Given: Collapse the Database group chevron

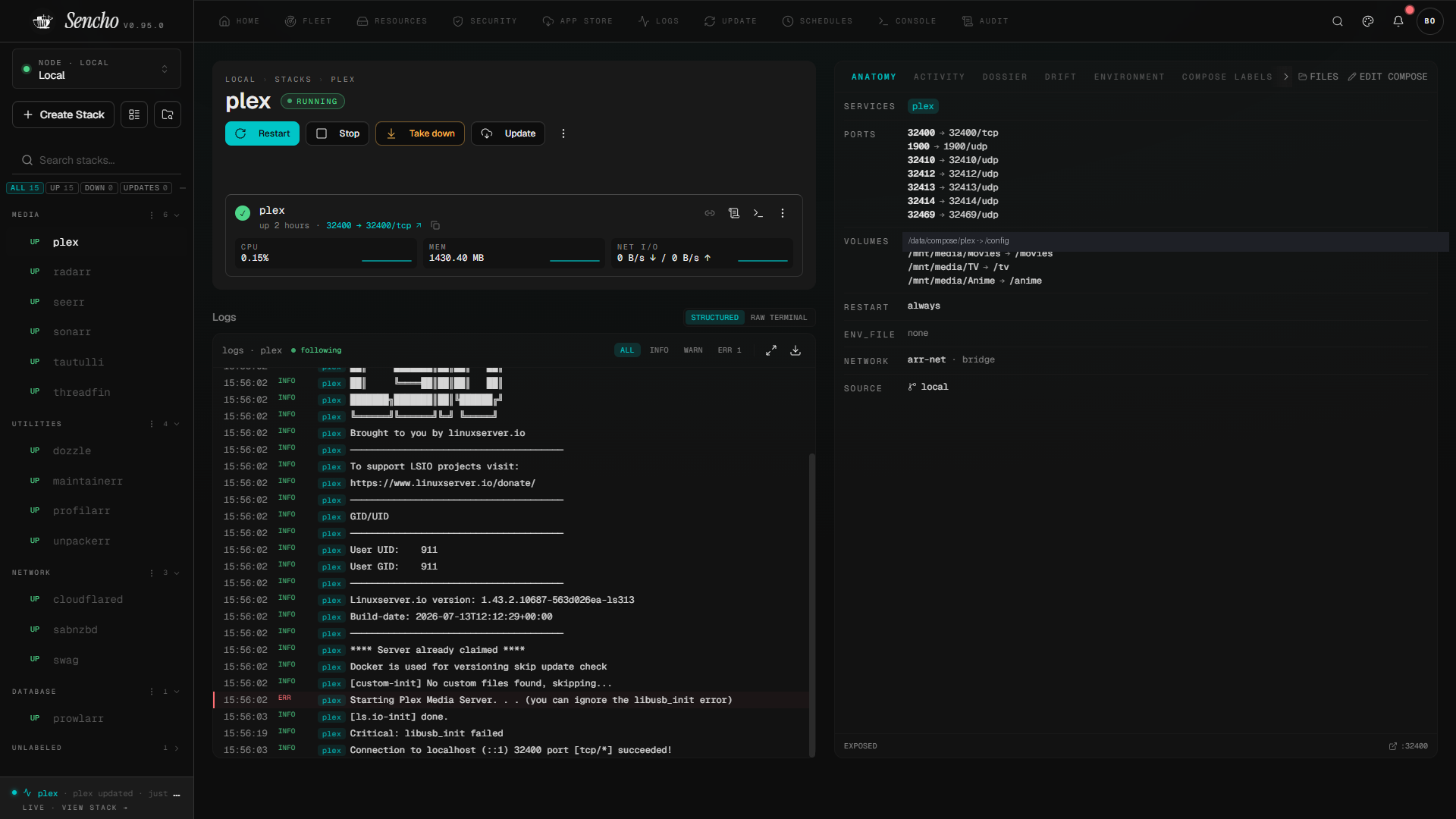Looking at the screenshot, I should point(177,692).
